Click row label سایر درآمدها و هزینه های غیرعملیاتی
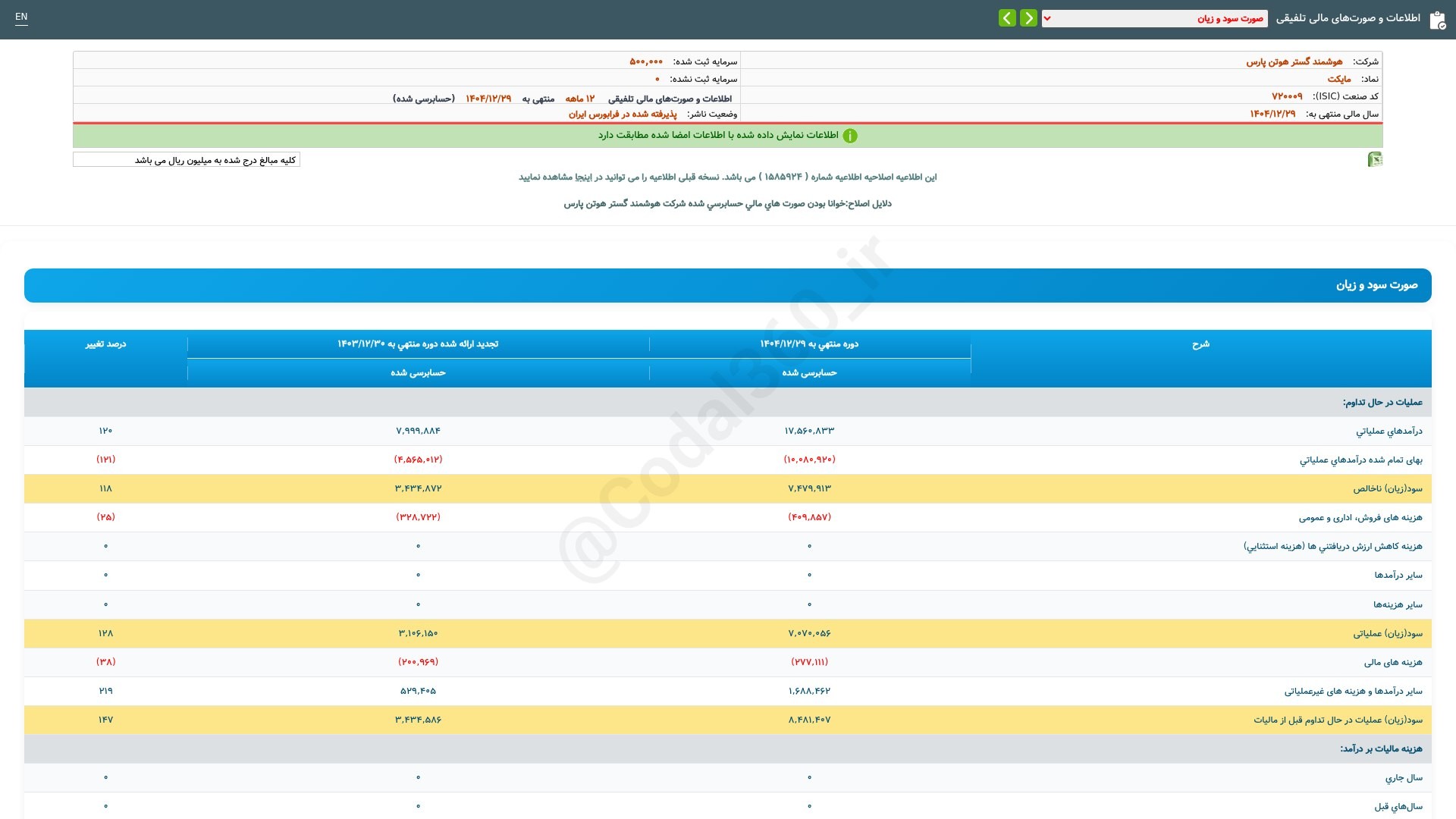 (x=1354, y=692)
